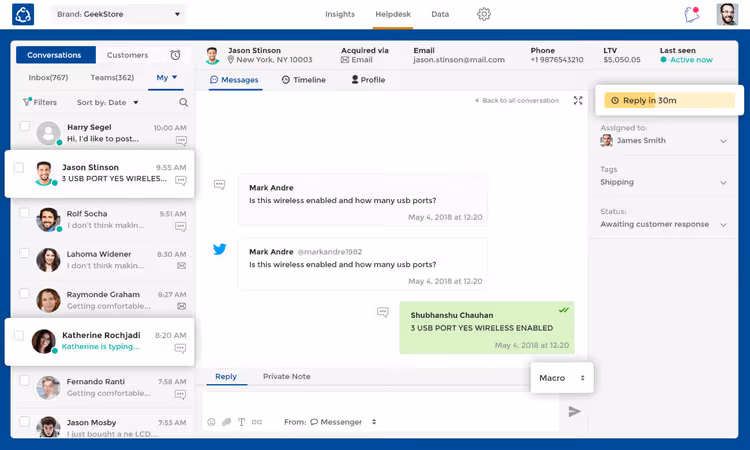Expand Assigned to James Smith dropdown
Viewport: 750px width, 450px height.
663,141
